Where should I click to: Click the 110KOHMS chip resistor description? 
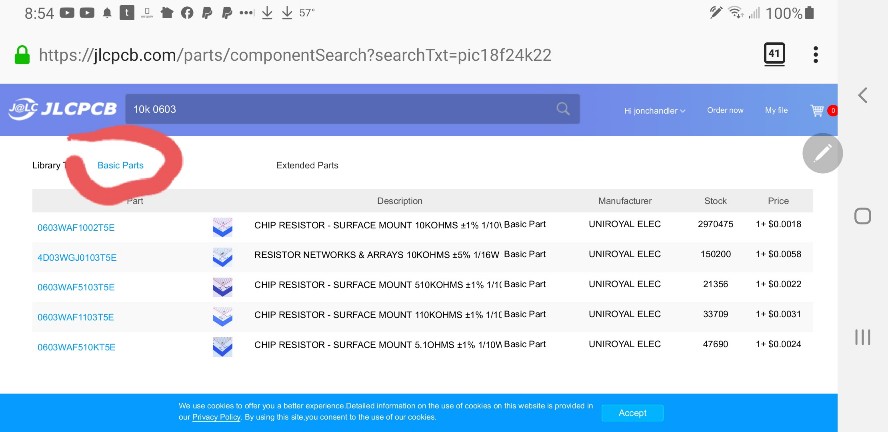click(x=378, y=315)
